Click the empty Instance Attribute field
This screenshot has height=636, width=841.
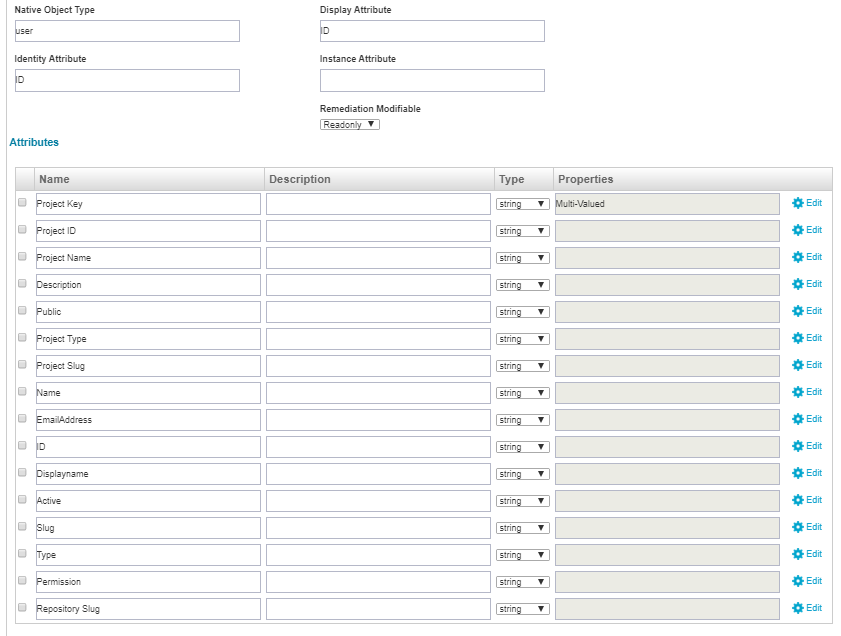tap(432, 80)
